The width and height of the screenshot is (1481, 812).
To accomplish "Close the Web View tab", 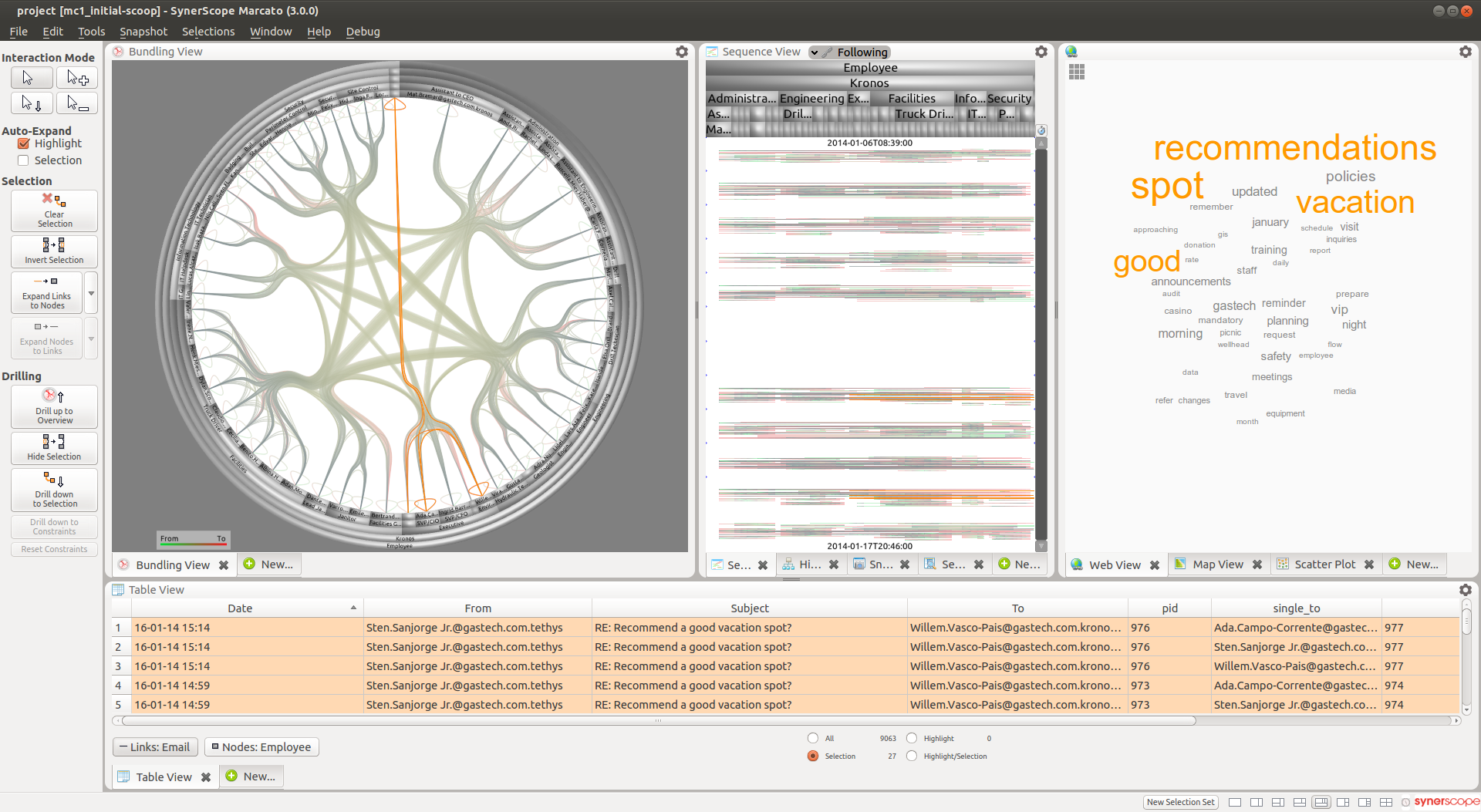I will click(1155, 565).
